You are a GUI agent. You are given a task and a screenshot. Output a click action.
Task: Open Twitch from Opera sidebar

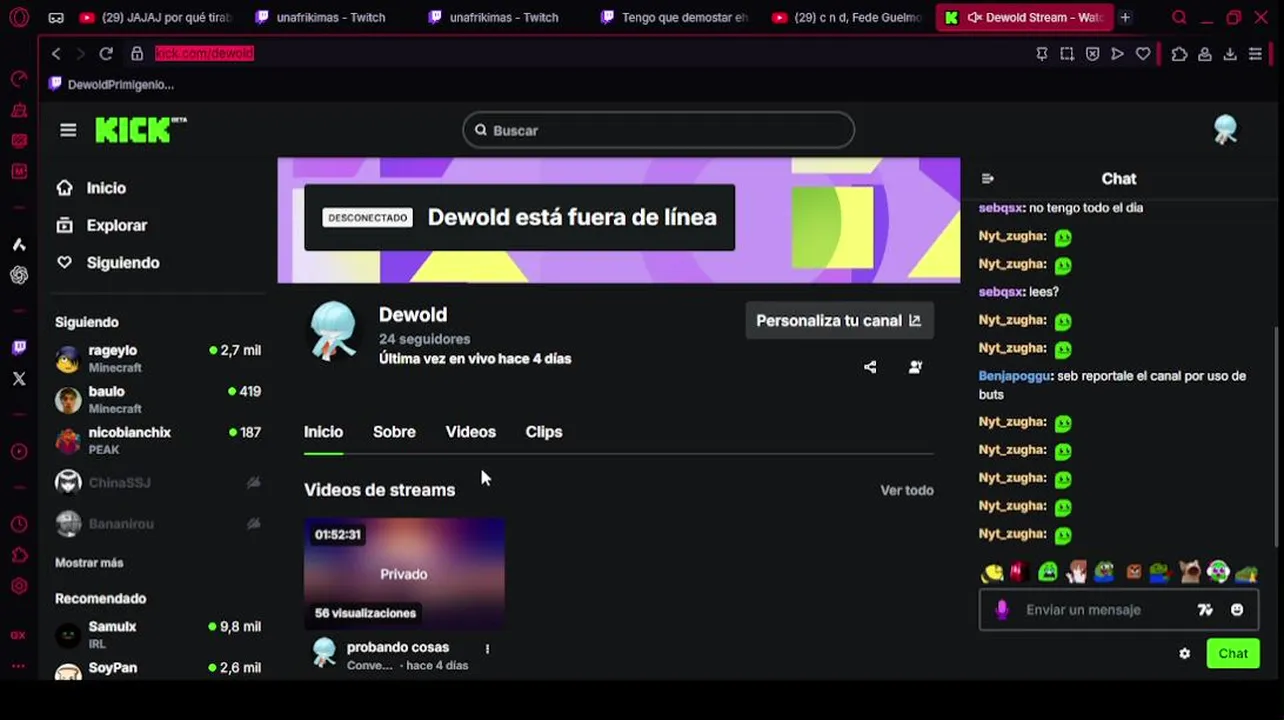tap(19, 348)
